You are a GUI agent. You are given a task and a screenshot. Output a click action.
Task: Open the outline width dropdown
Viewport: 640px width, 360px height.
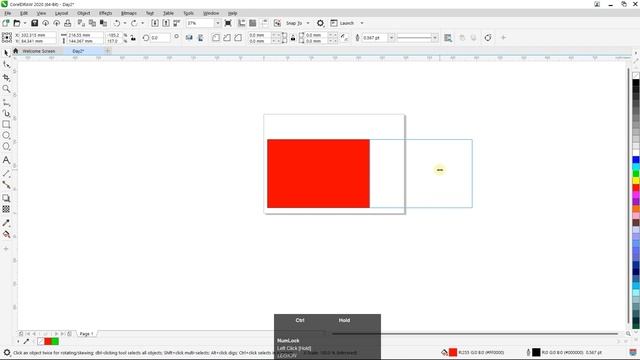point(391,38)
